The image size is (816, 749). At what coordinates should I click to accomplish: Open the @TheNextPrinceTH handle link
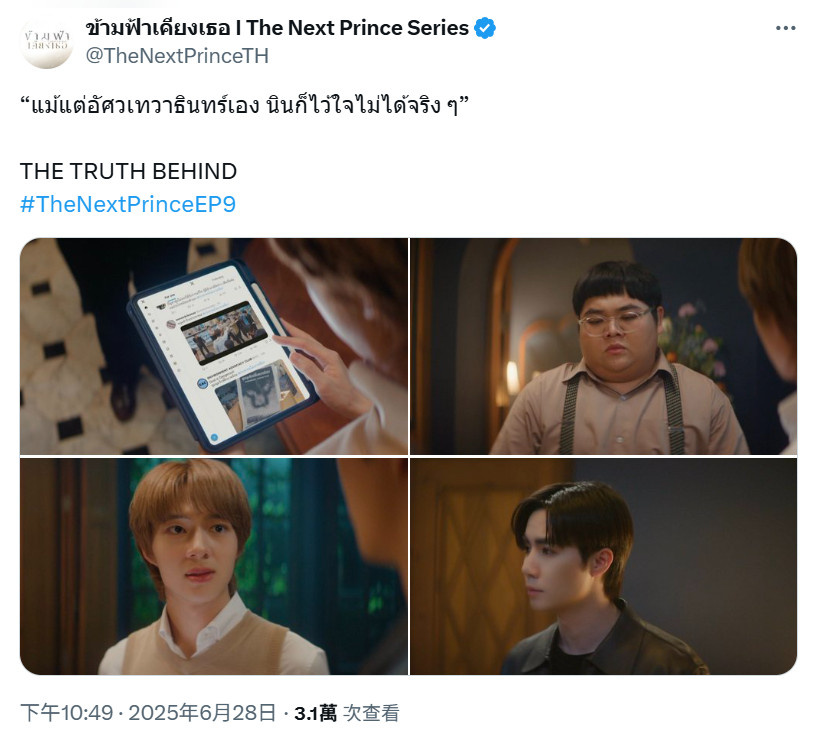pos(177,56)
